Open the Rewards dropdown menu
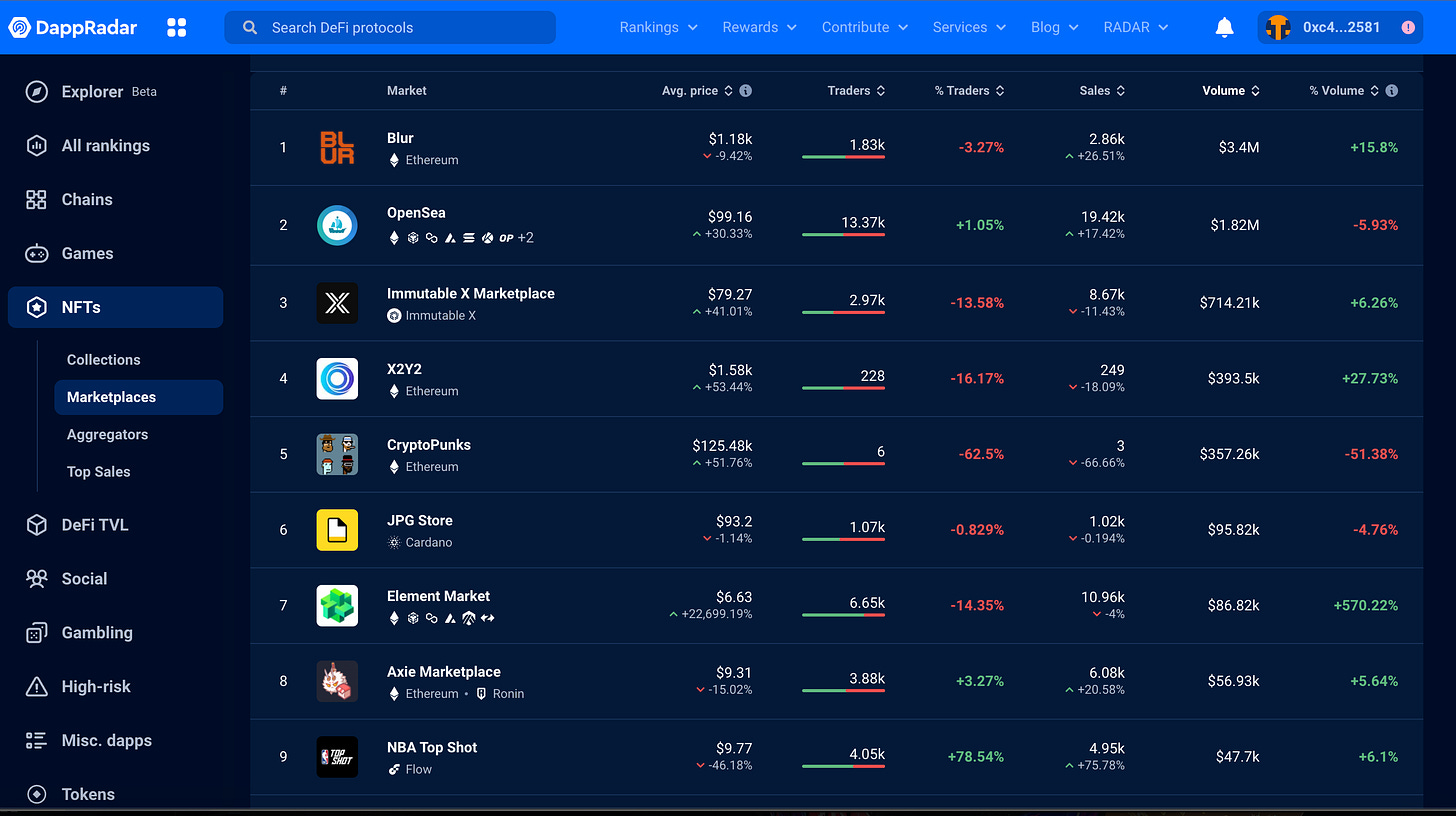The image size is (1456, 816). pos(759,27)
